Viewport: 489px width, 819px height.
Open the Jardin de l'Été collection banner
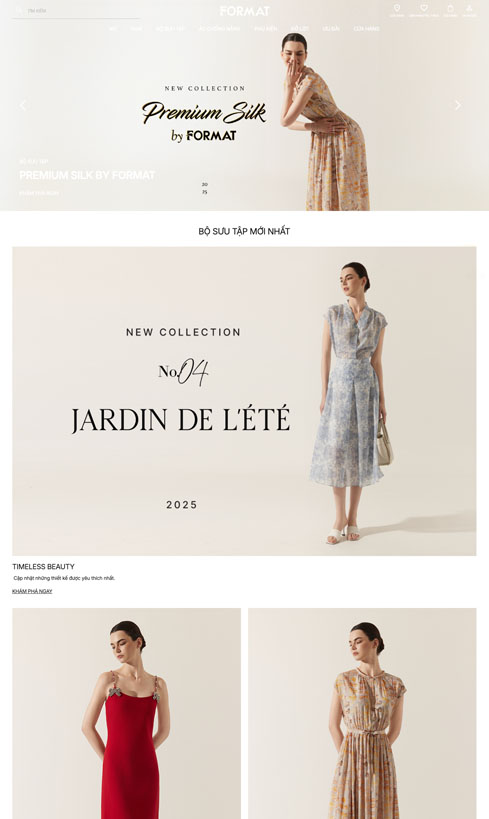click(x=244, y=401)
